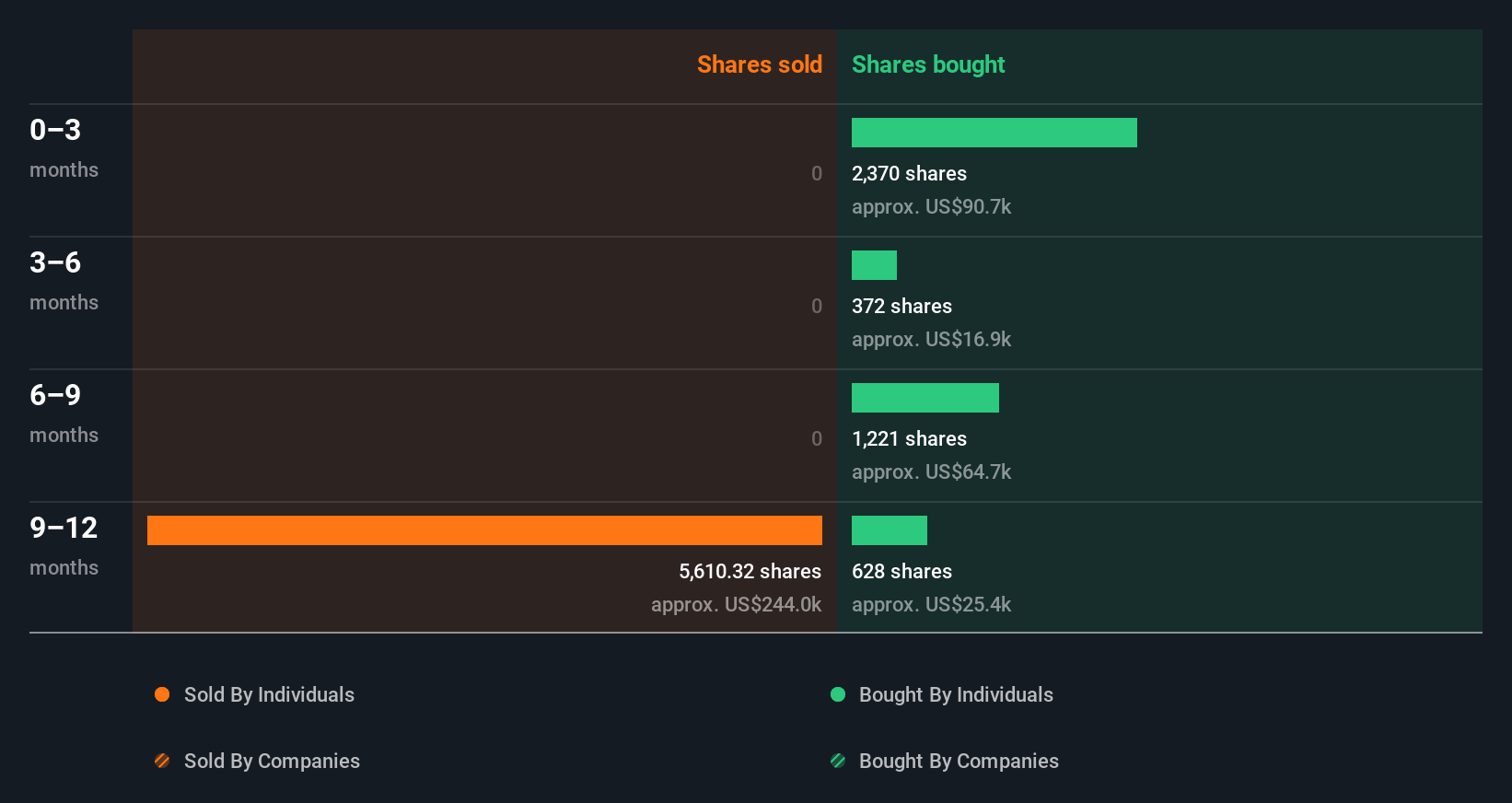The image size is (1512, 803).
Task: Click the 3–6 months row label
Action: point(64,281)
